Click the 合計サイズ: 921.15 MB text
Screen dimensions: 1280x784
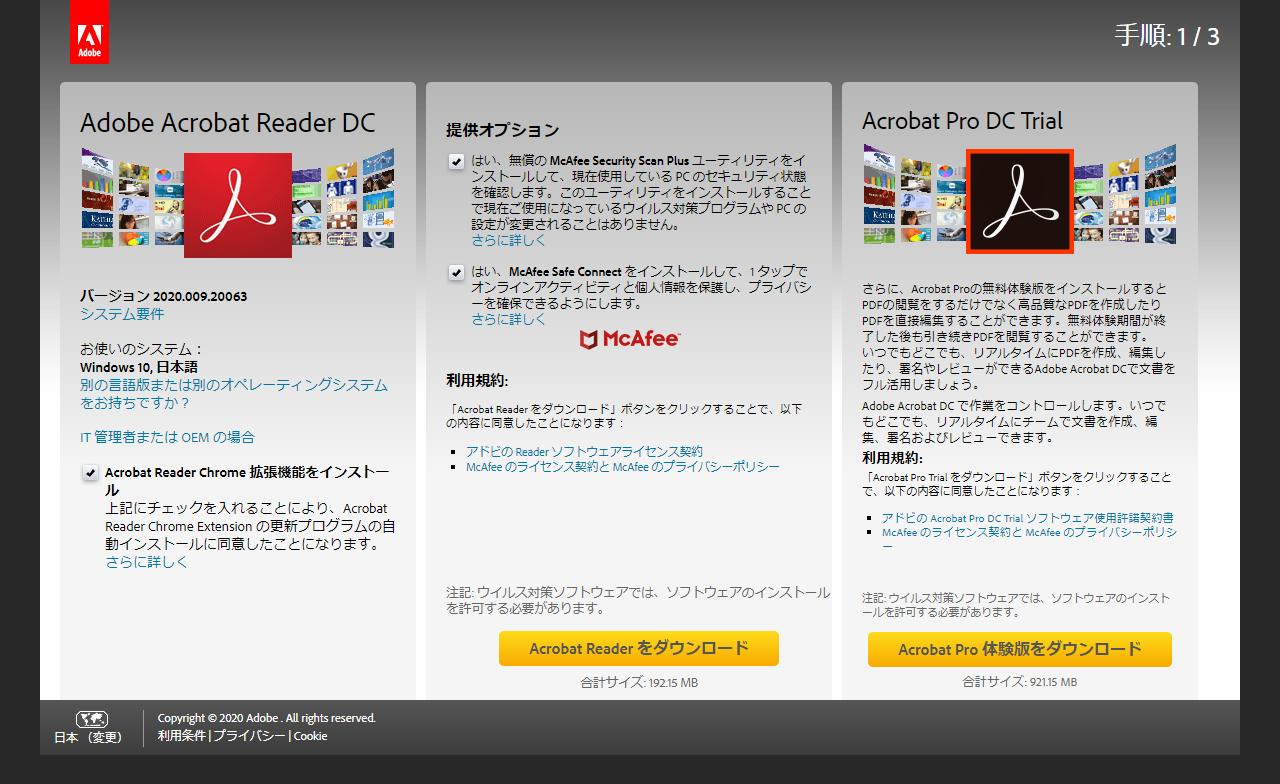click(x=1020, y=682)
